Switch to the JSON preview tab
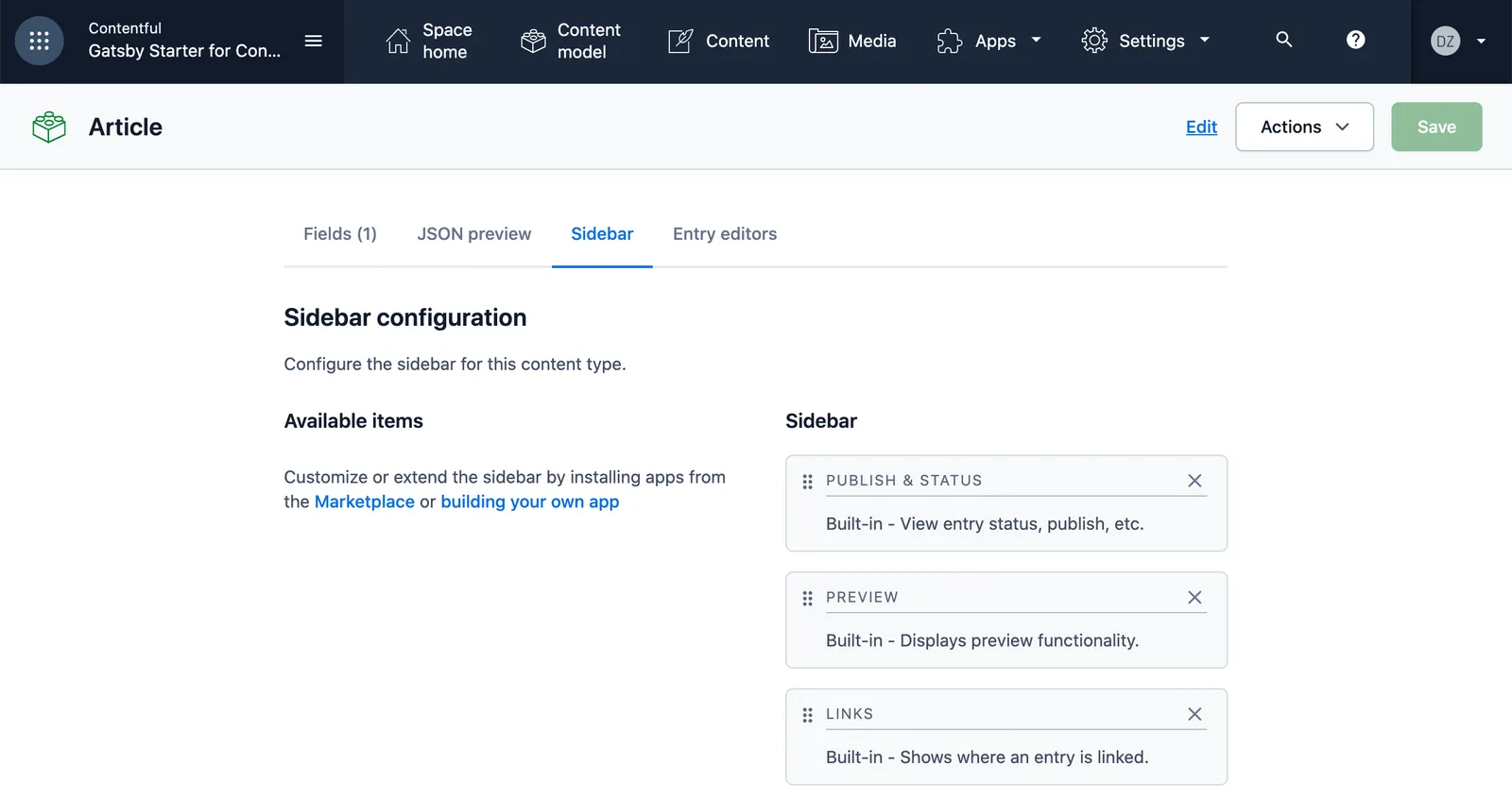Screen dimensions: 1512x799 [474, 233]
